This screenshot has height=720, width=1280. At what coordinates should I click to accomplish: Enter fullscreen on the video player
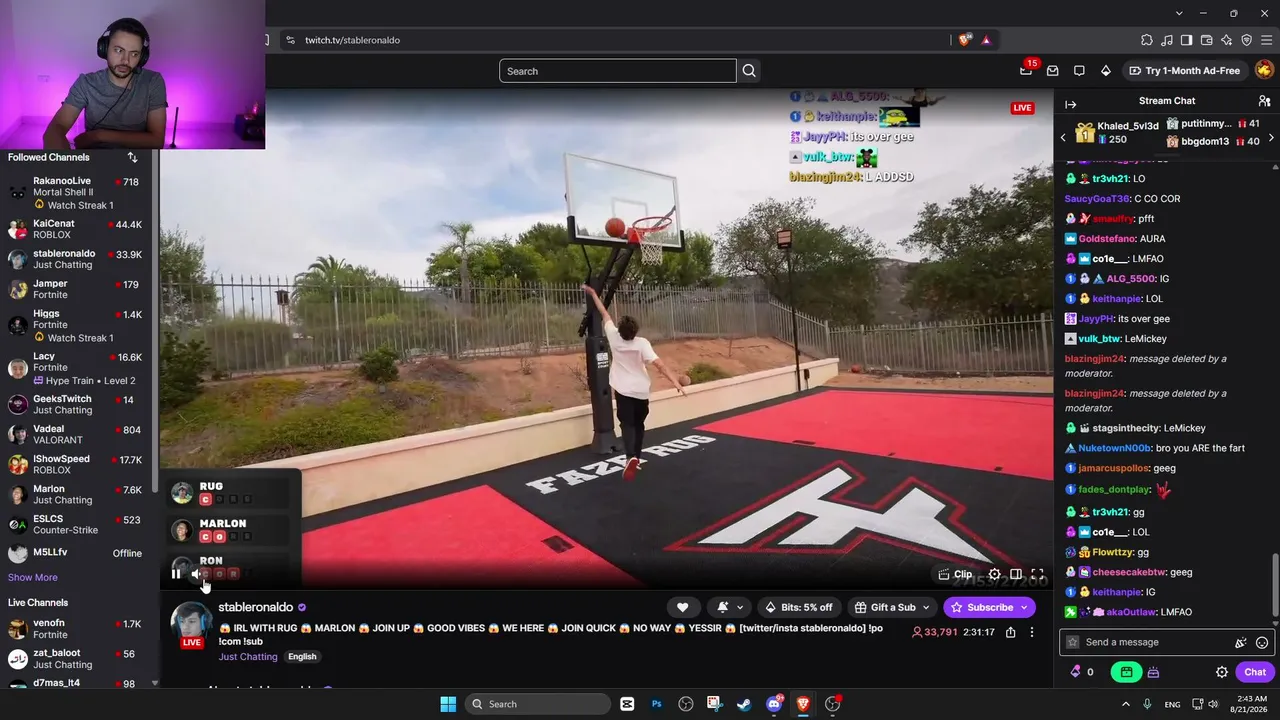1037,574
